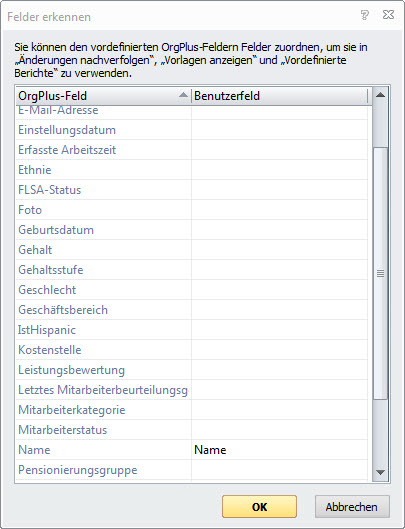
Task: Click Benutzerfeld cell next to Geburtsdatum
Action: tap(279, 230)
